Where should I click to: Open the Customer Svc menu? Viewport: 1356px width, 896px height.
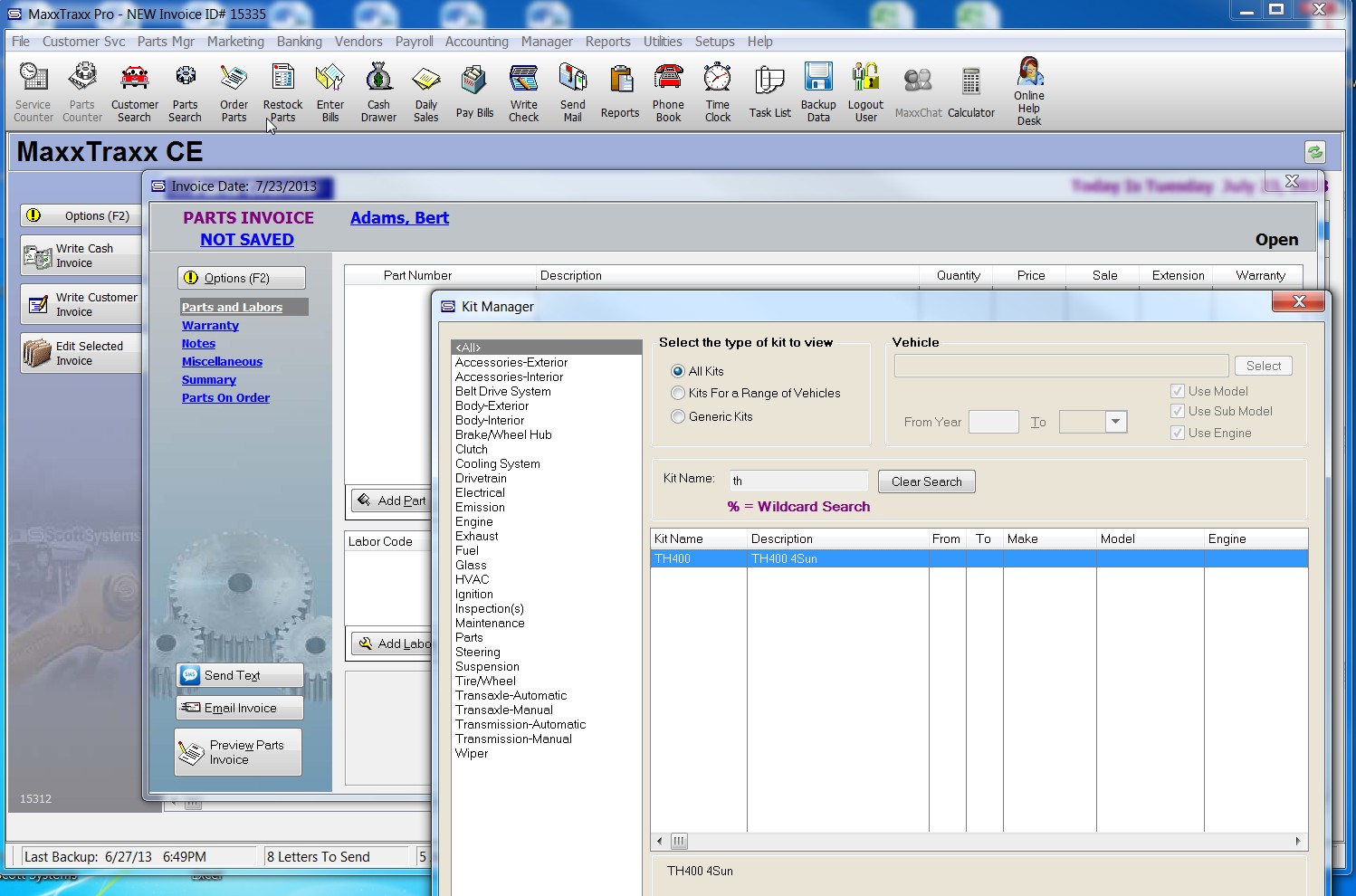pyautogui.click(x=83, y=42)
